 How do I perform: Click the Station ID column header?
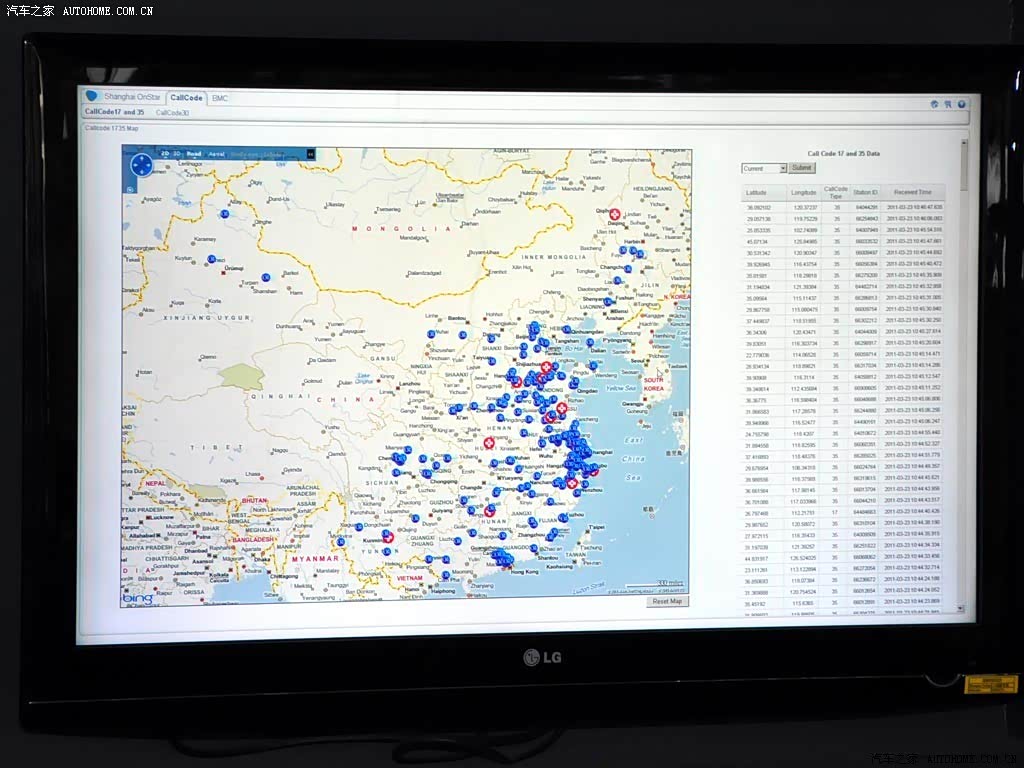click(866, 192)
